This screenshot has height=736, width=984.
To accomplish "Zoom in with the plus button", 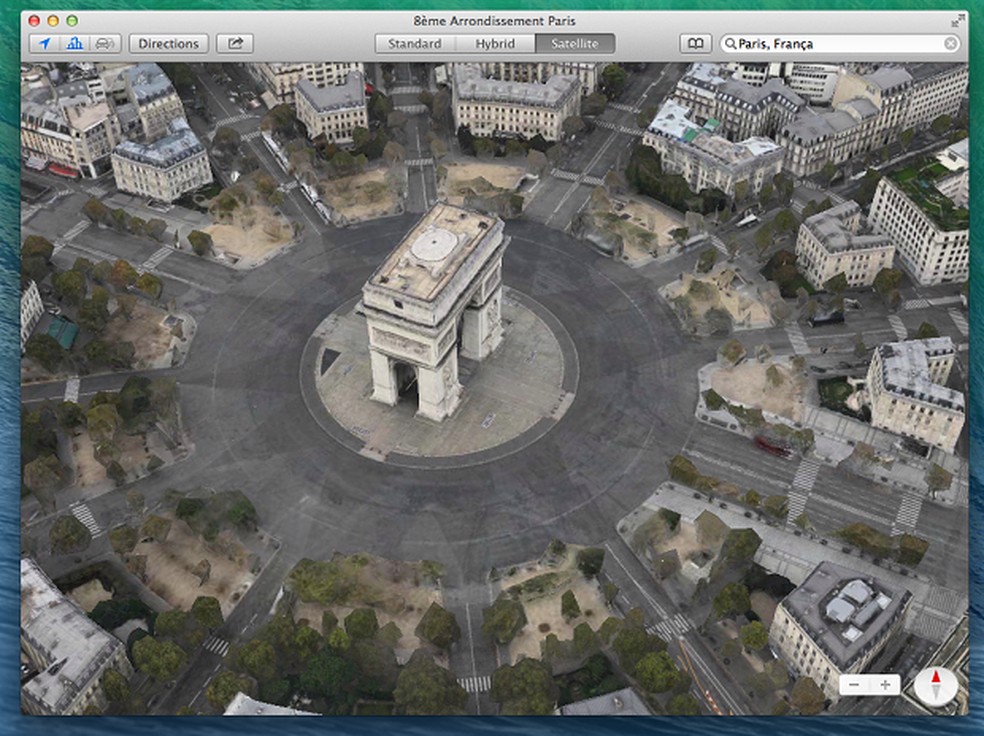I will [887, 686].
